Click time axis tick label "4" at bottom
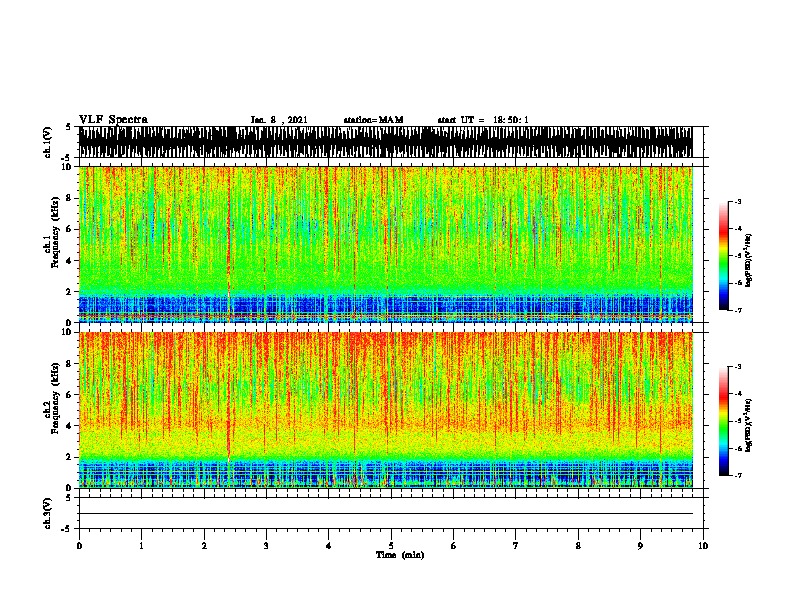Viewport: 792px width, 612px height. point(328,546)
